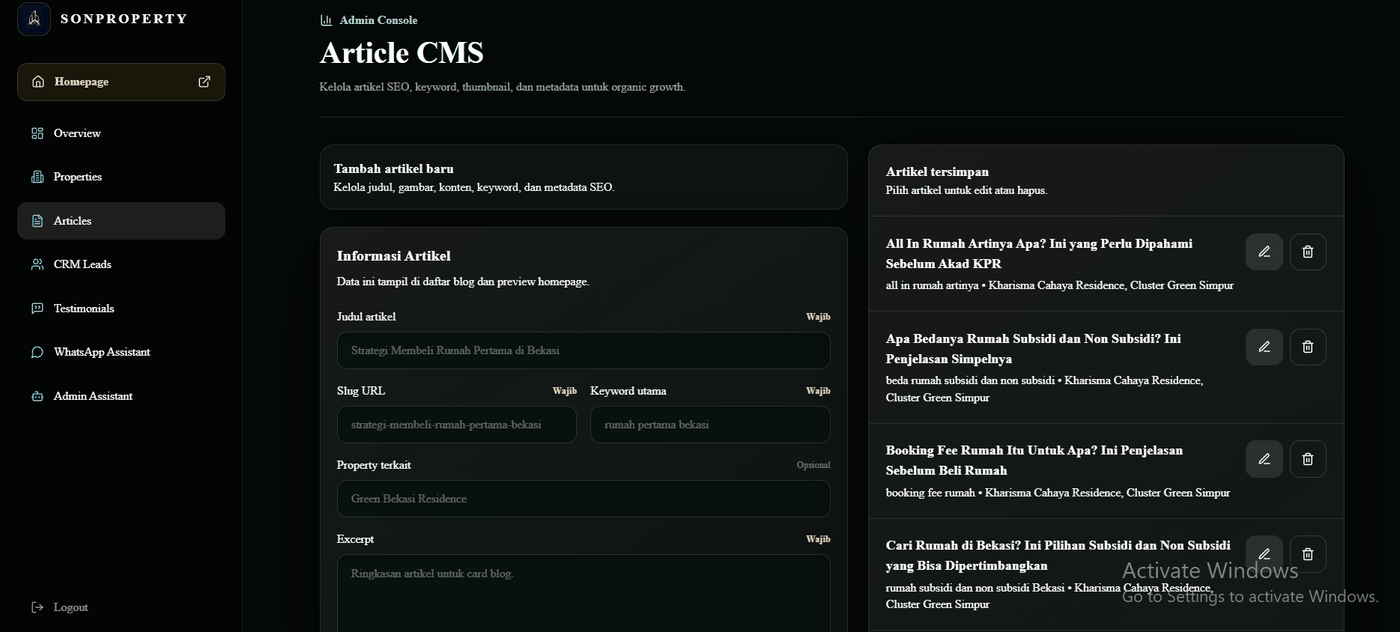
Task: Delete the "Cari Rumah di Bekasi" article
Action: [1308, 554]
